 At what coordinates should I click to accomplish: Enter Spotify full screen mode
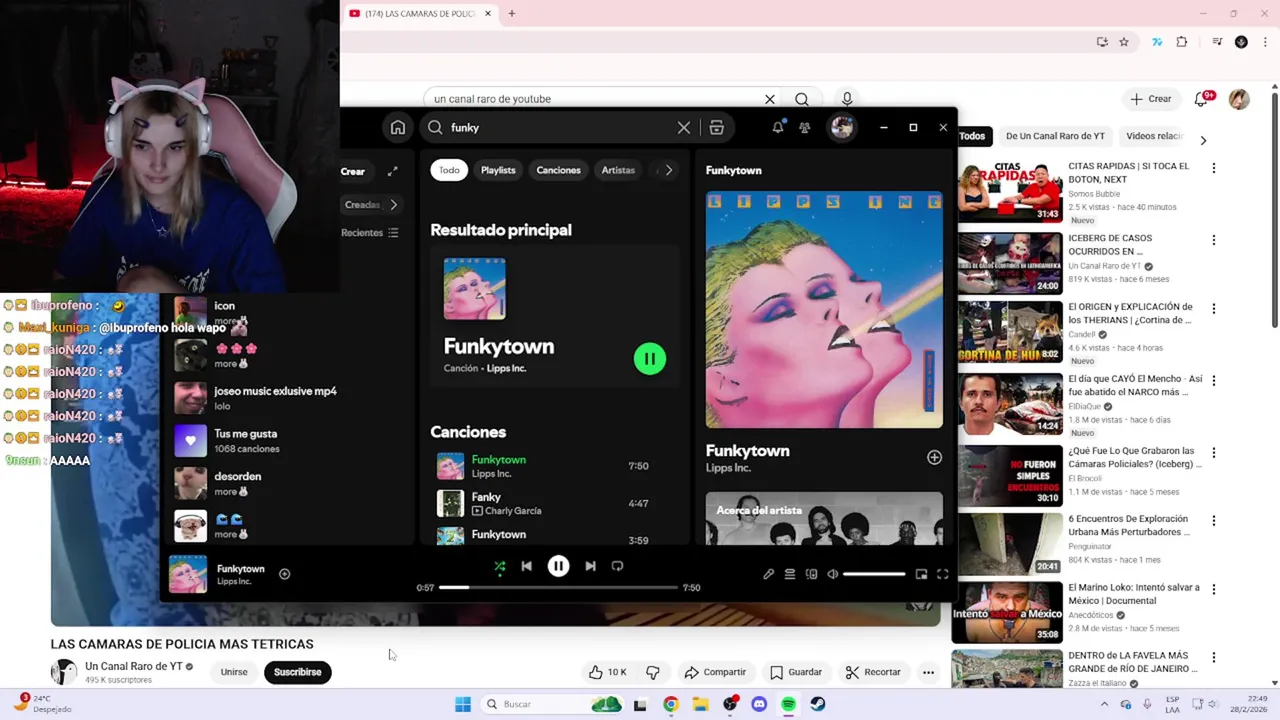(x=942, y=574)
